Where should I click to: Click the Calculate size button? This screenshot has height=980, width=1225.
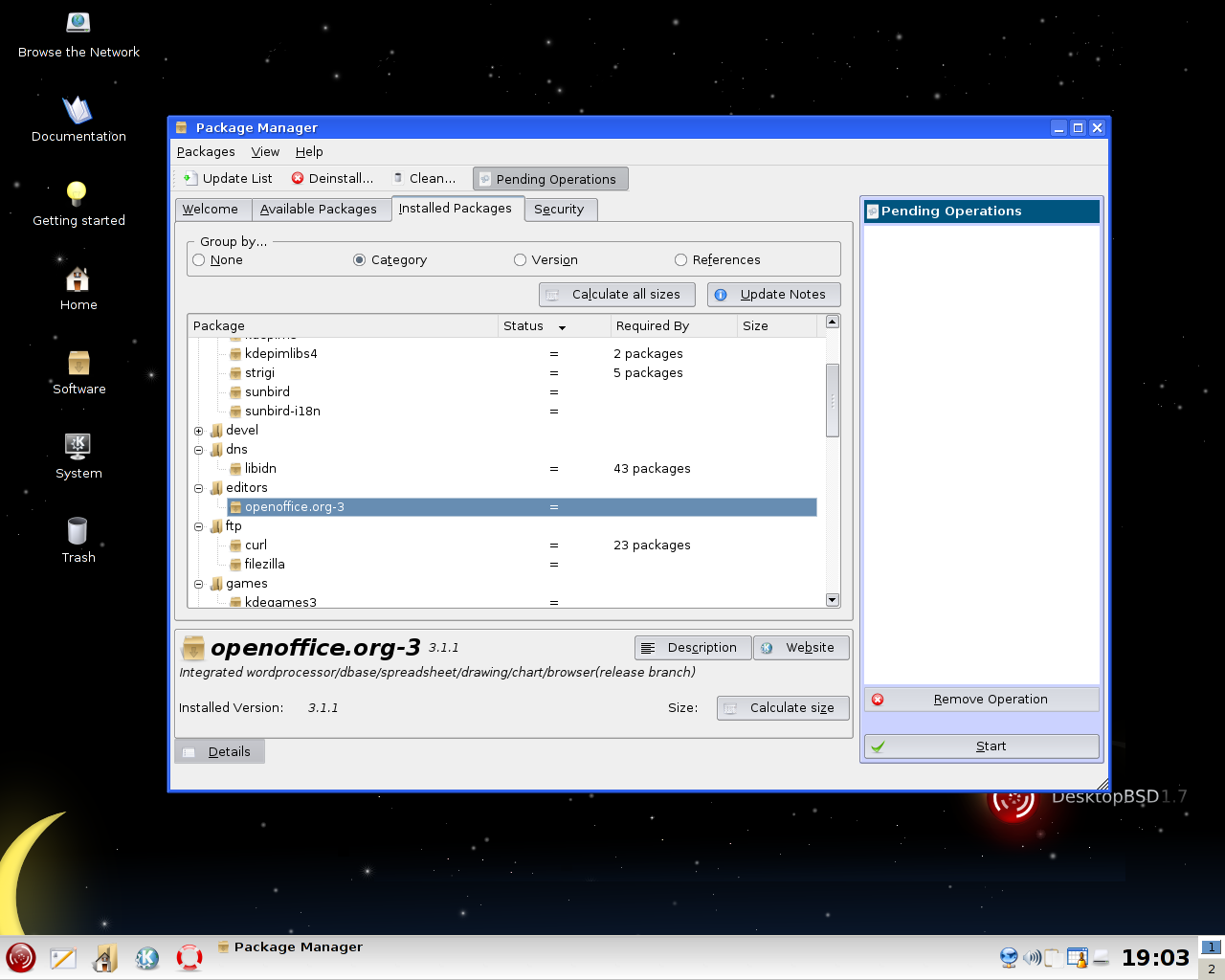point(783,708)
